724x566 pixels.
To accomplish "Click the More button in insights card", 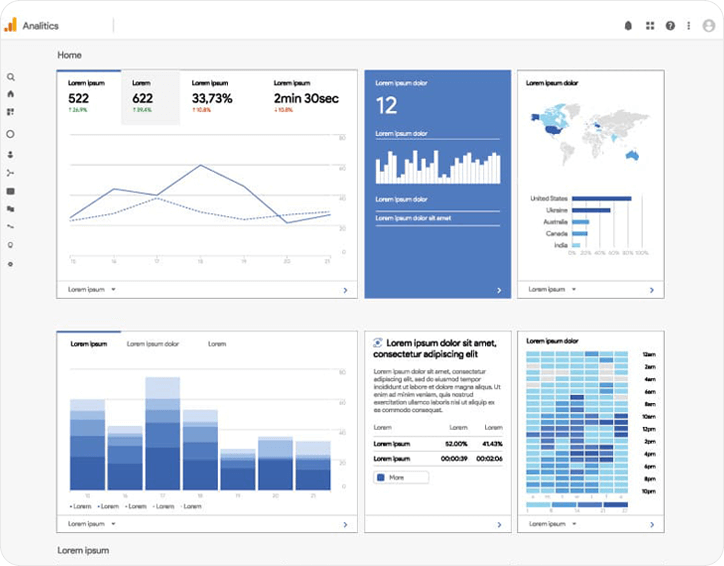I will pyautogui.click(x=401, y=478).
